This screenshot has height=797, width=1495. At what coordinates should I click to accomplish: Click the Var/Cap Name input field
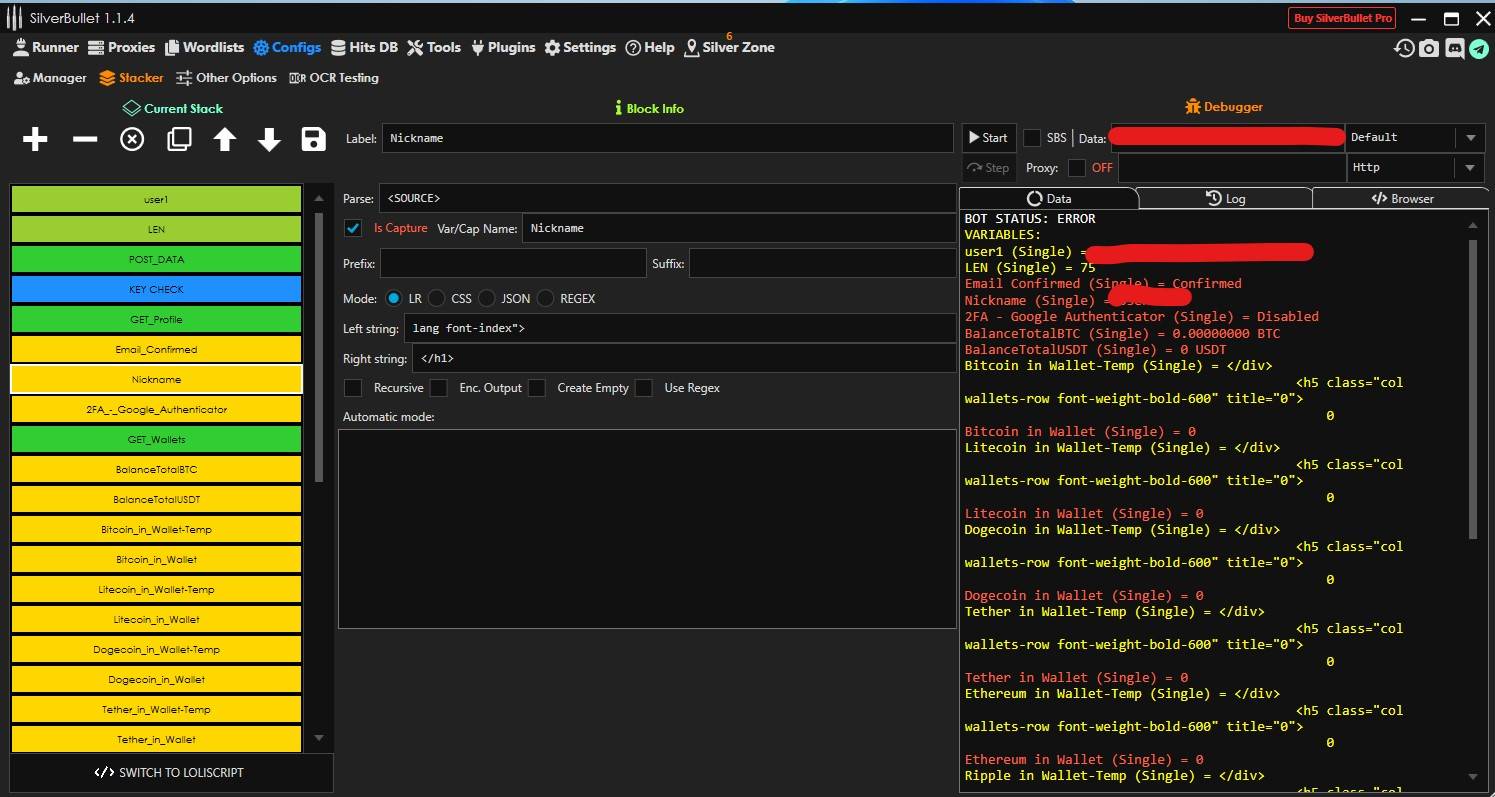(739, 228)
